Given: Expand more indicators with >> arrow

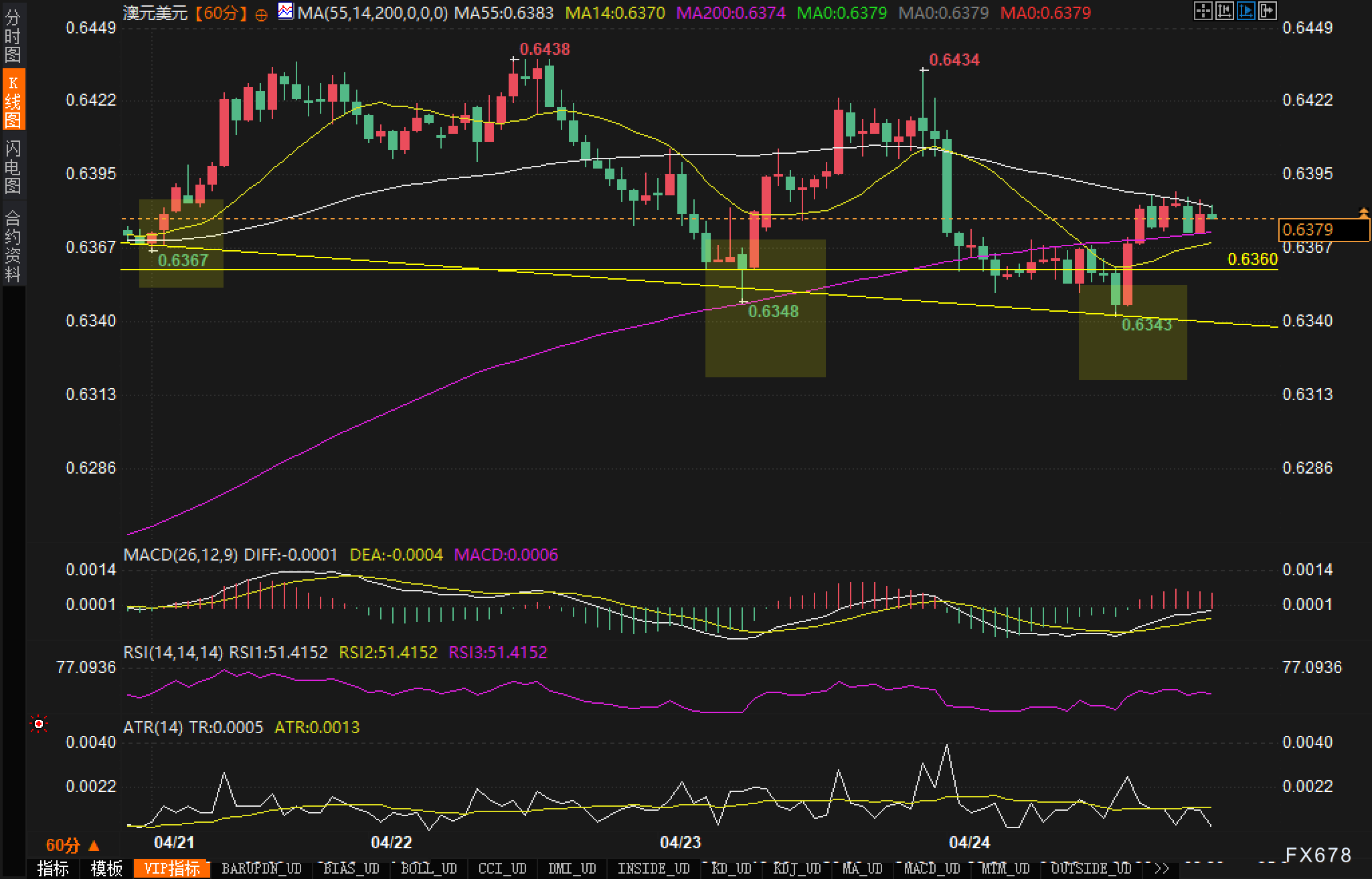Looking at the screenshot, I should [1162, 868].
